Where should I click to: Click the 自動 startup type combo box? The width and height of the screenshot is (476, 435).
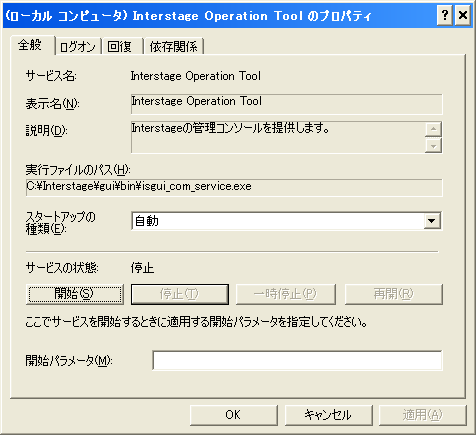(x=287, y=221)
